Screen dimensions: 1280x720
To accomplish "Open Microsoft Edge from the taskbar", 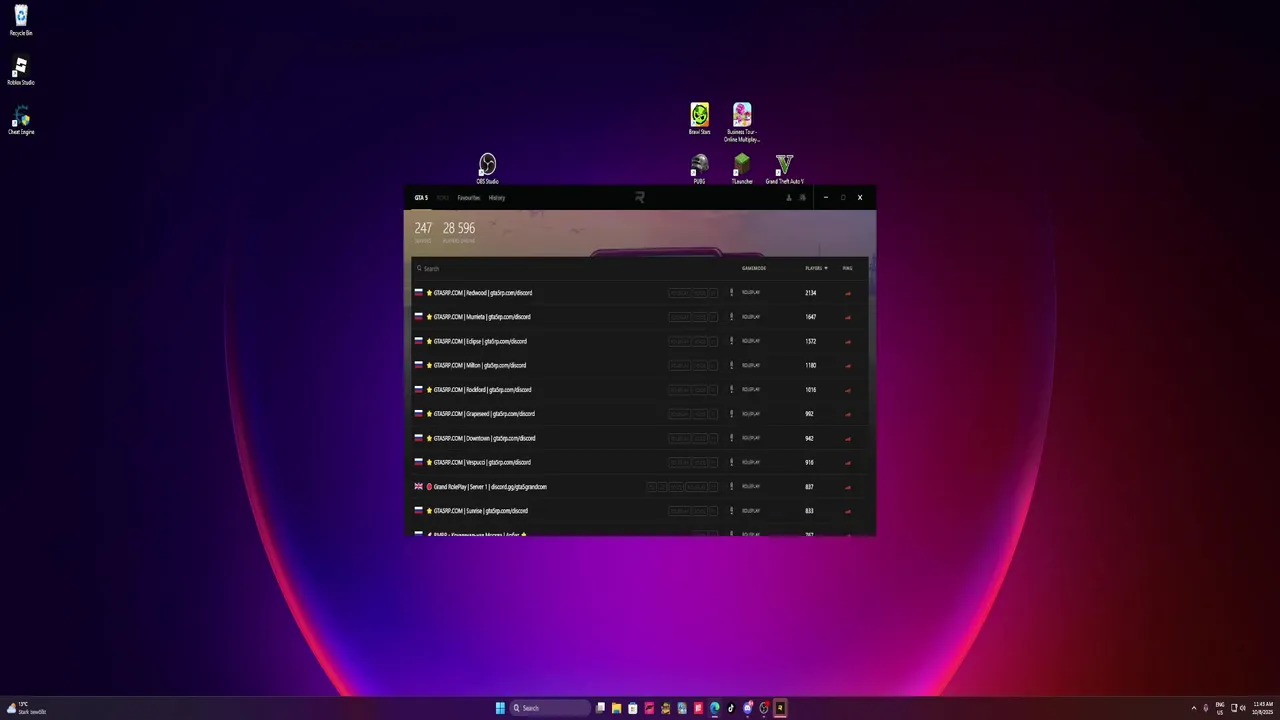I will pyautogui.click(x=714, y=708).
